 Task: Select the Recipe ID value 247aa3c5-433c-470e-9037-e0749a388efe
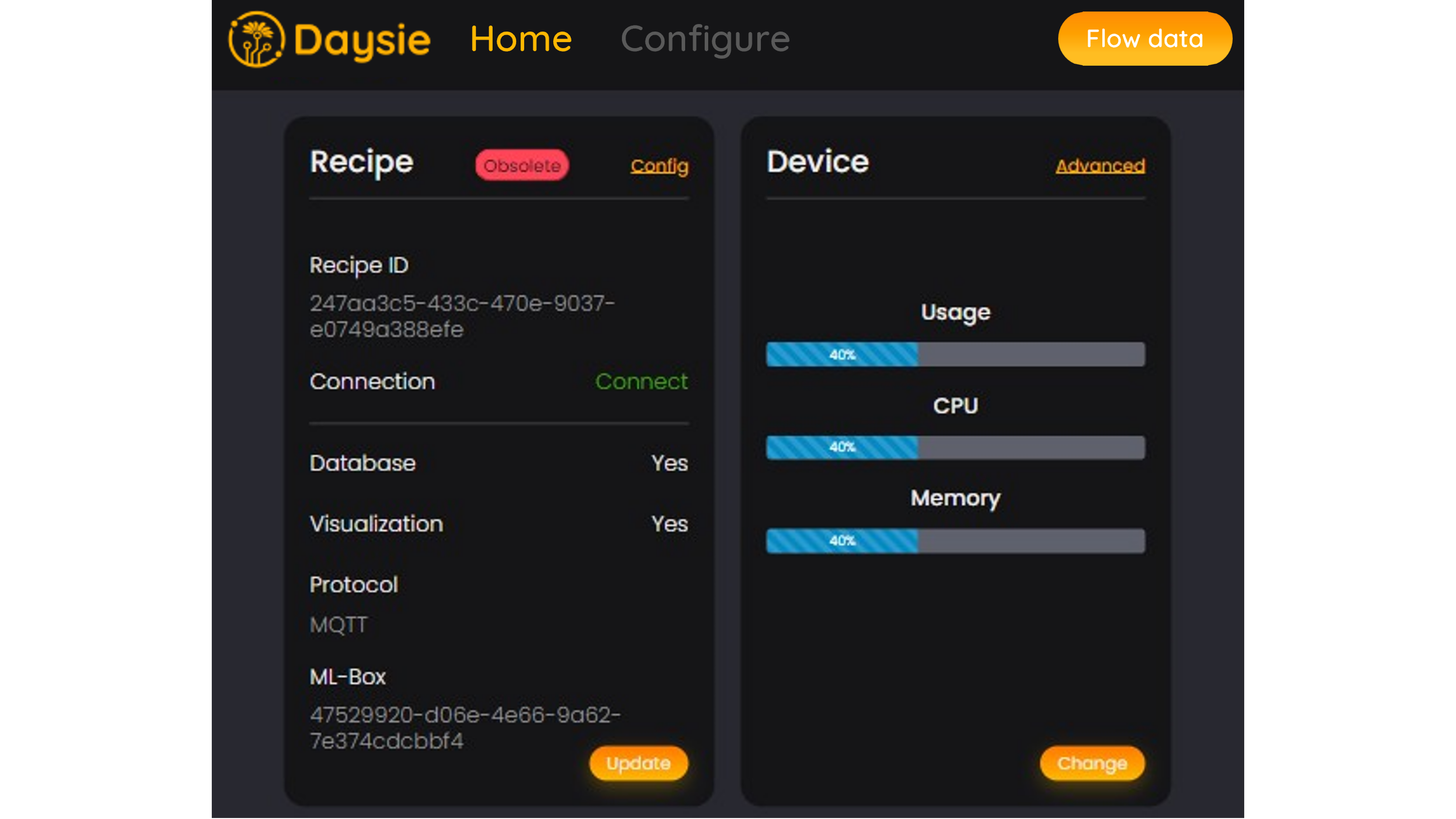(x=462, y=317)
